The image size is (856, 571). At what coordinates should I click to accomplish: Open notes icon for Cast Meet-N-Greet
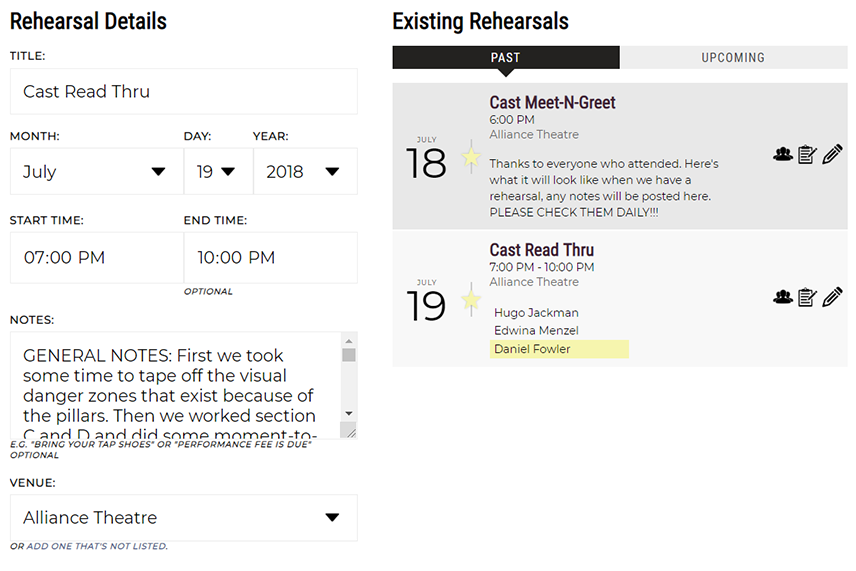tap(807, 154)
